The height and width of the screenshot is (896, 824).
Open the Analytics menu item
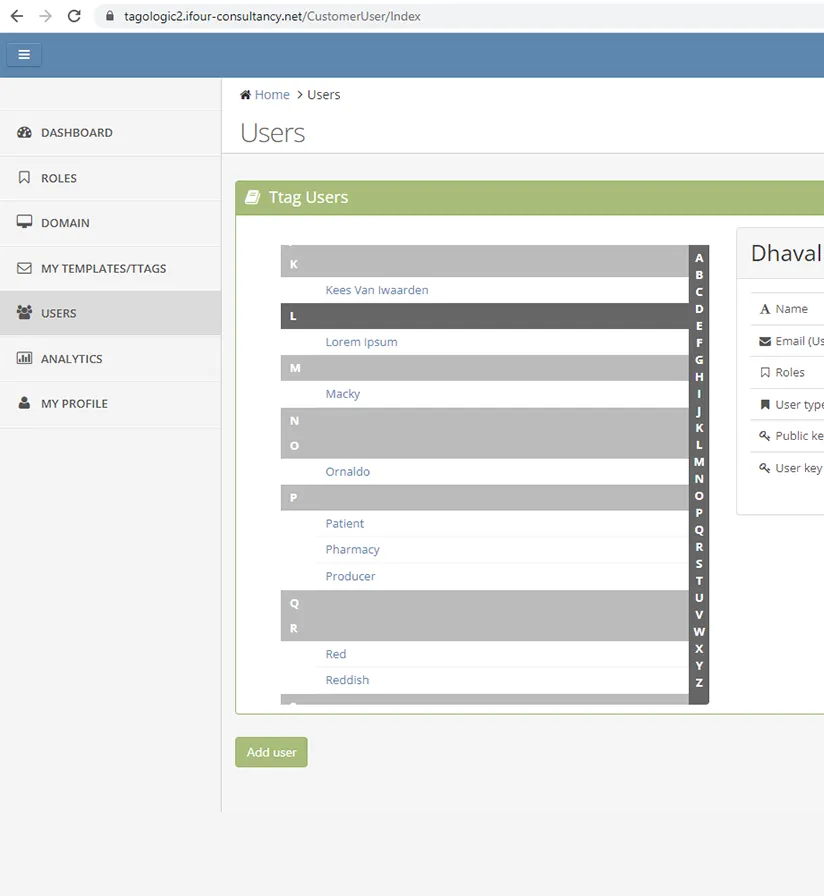[72, 358]
